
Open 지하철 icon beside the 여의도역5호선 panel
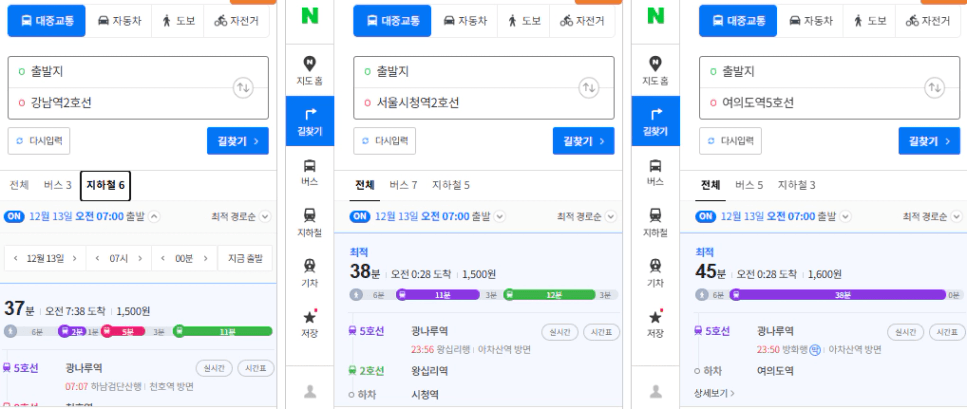coord(655,222)
